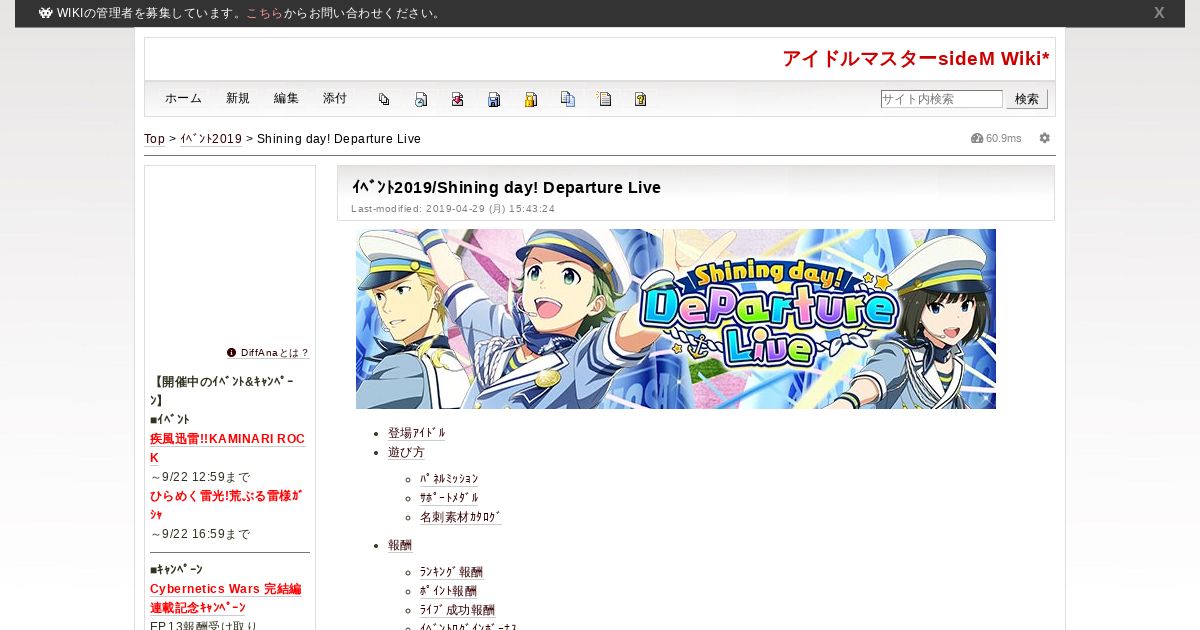Click the ｲﾍﾞﾝﾄ2019 breadcrumb link
This screenshot has width=1200, height=630.
coord(211,139)
